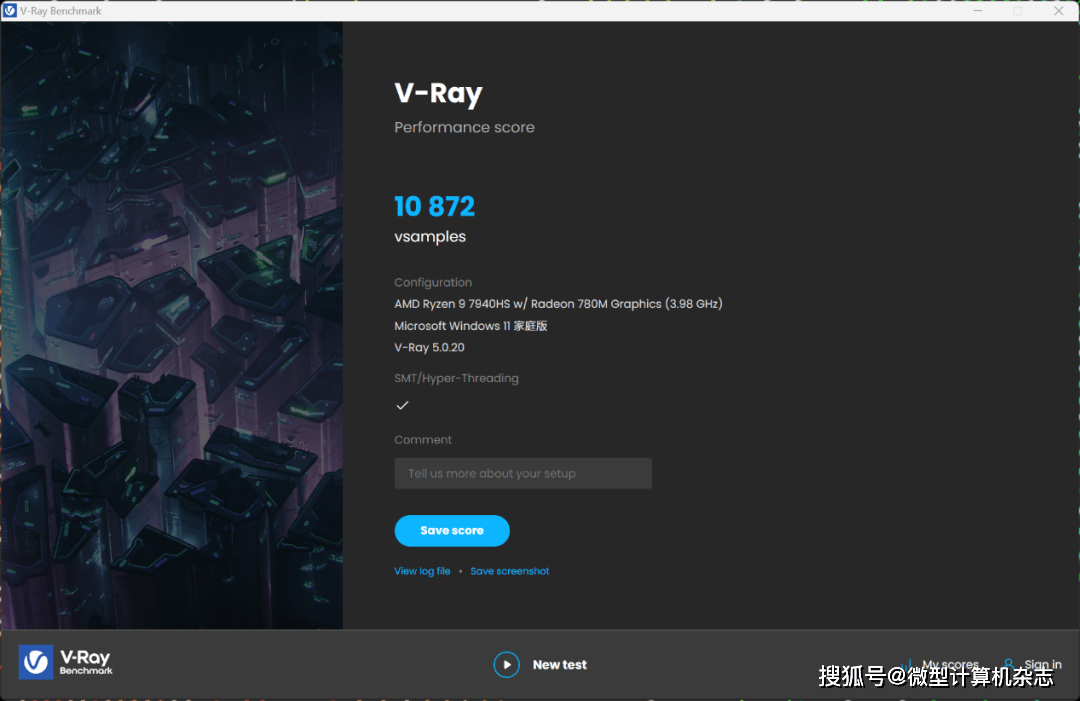Image resolution: width=1080 pixels, height=701 pixels.
Task: Click the Save score button
Action: 452,530
